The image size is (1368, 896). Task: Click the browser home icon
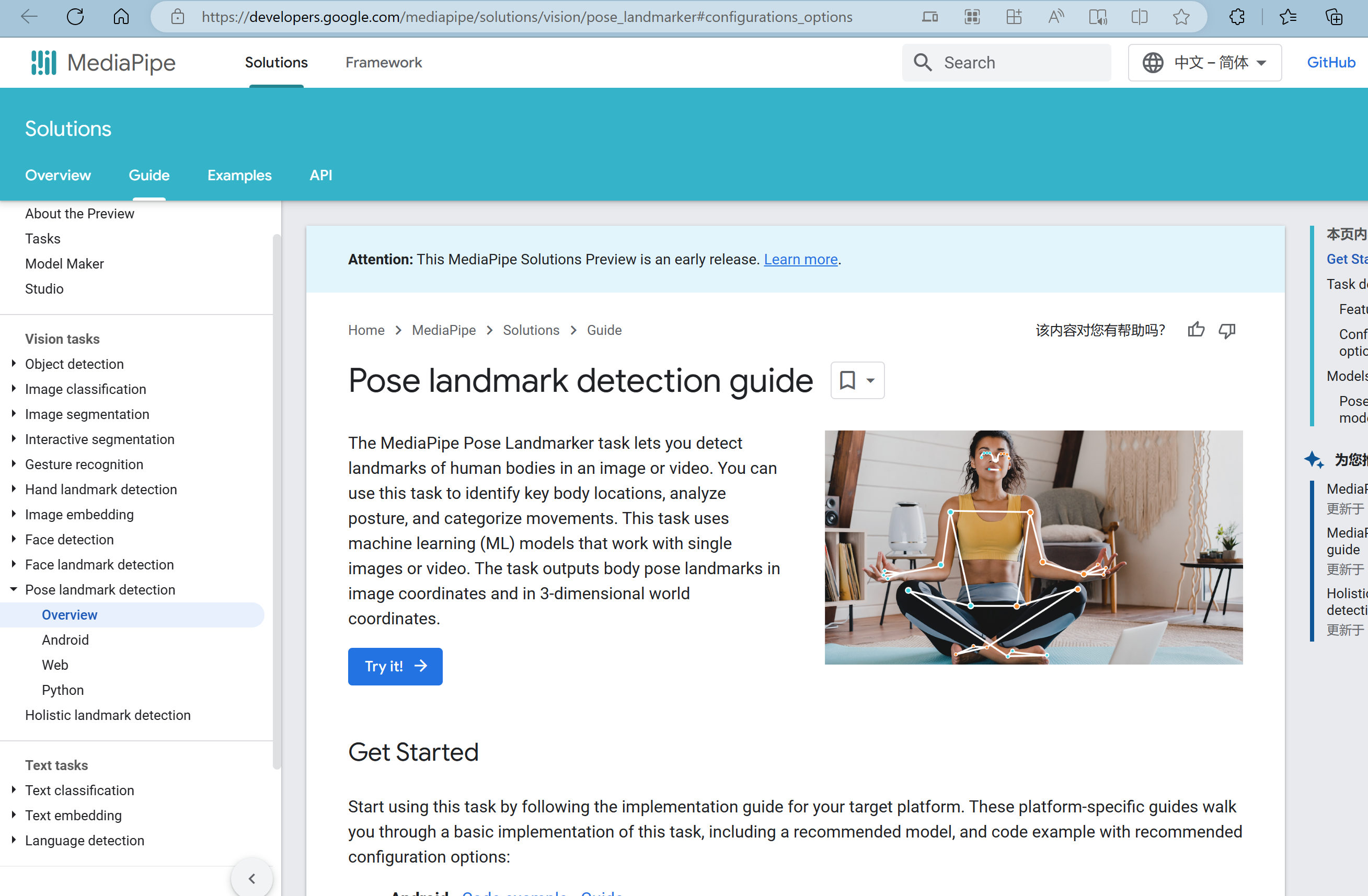120,16
